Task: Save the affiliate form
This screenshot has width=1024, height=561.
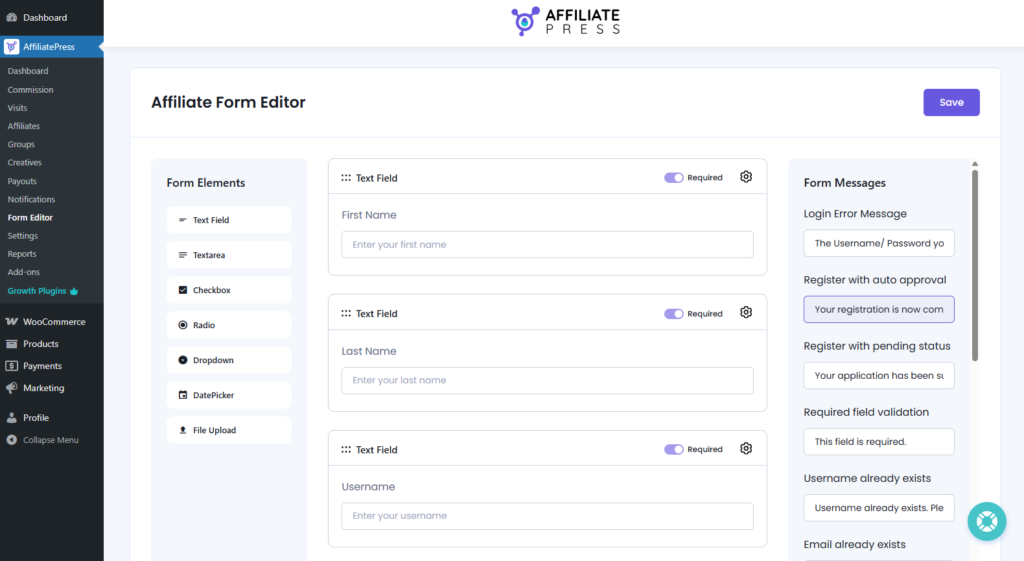Action: click(951, 103)
